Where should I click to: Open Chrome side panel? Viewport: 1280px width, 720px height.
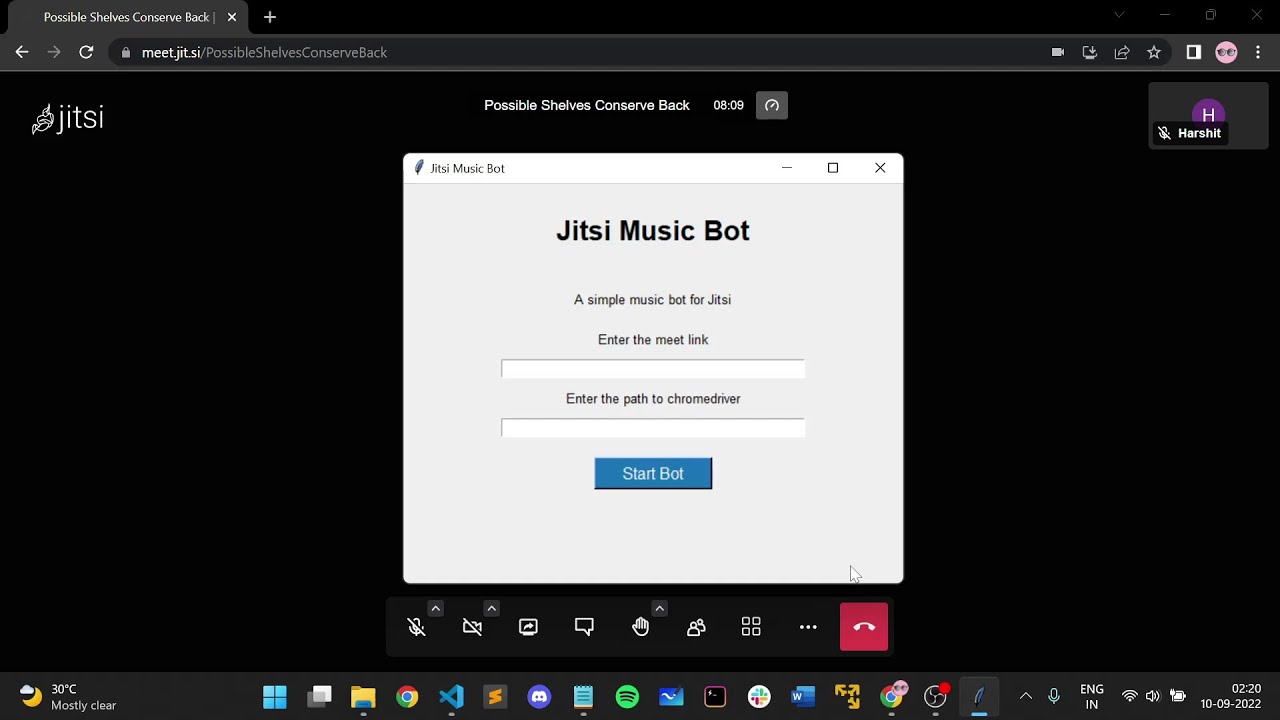click(1193, 52)
